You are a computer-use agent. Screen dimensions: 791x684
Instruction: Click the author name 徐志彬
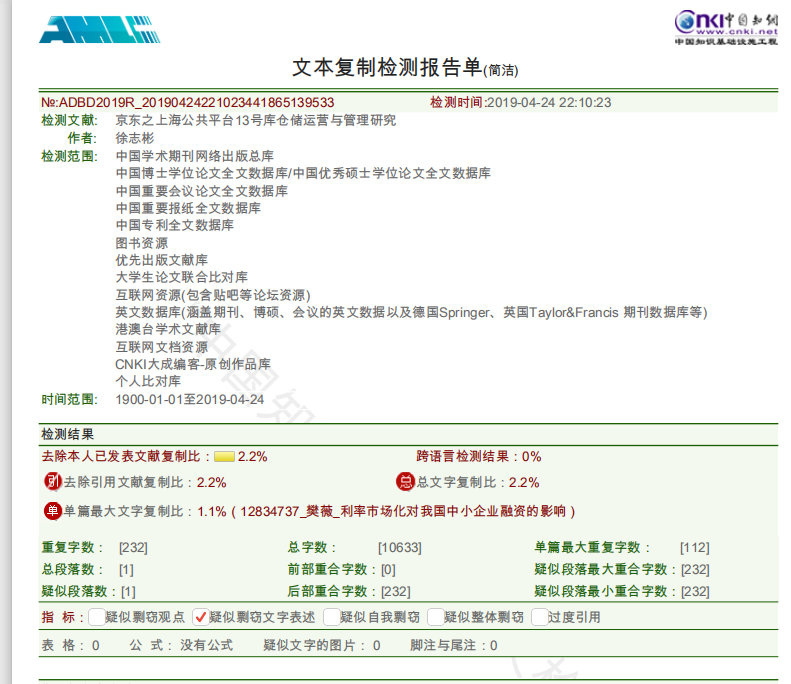click(x=135, y=138)
